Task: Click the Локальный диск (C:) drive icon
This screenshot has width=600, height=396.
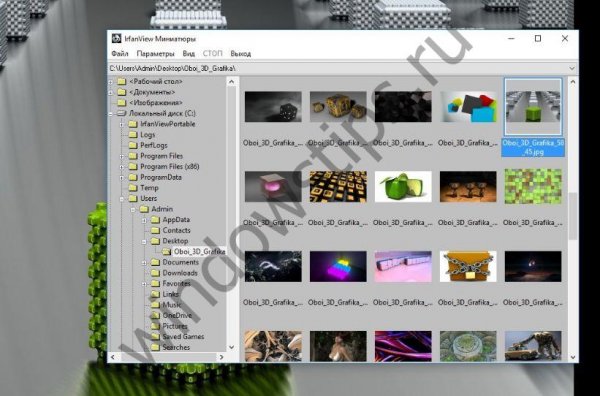Action: [x=122, y=113]
